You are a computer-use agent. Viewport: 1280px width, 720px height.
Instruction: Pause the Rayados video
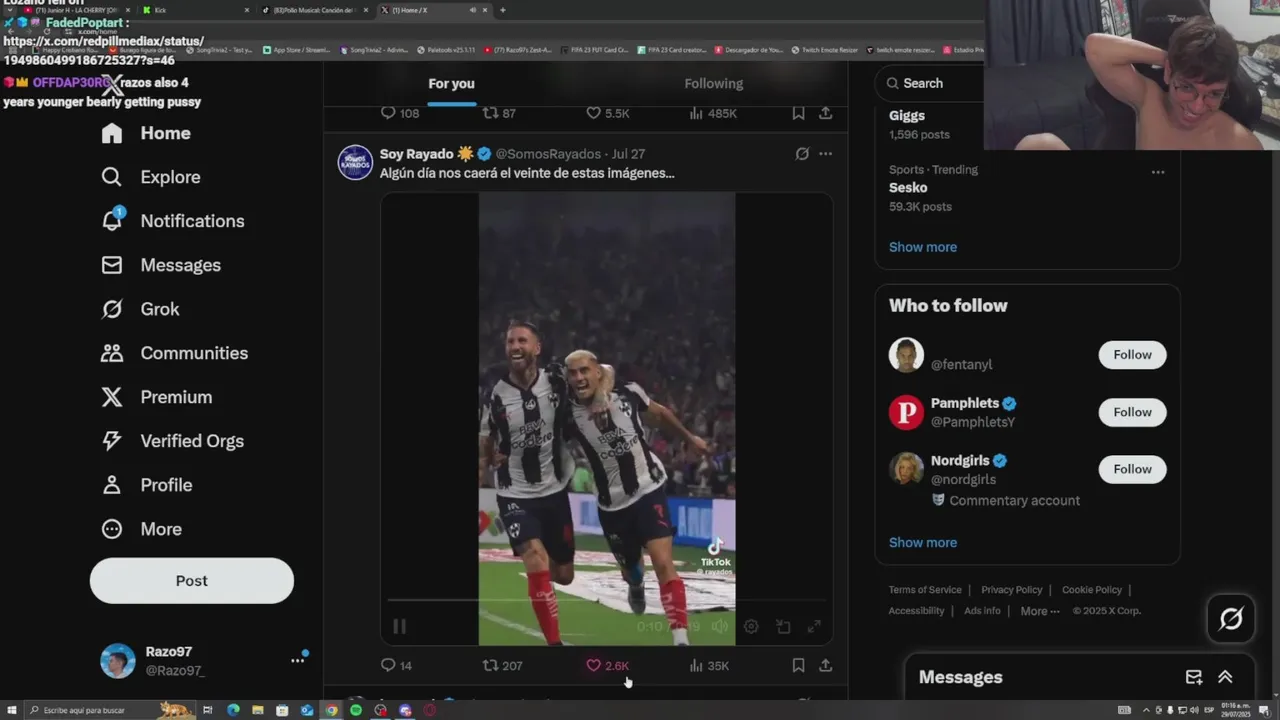click(x=399, y=627)
